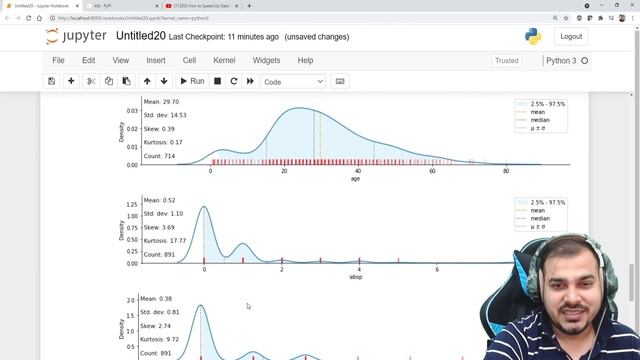Open the File menu

point(58,60)
